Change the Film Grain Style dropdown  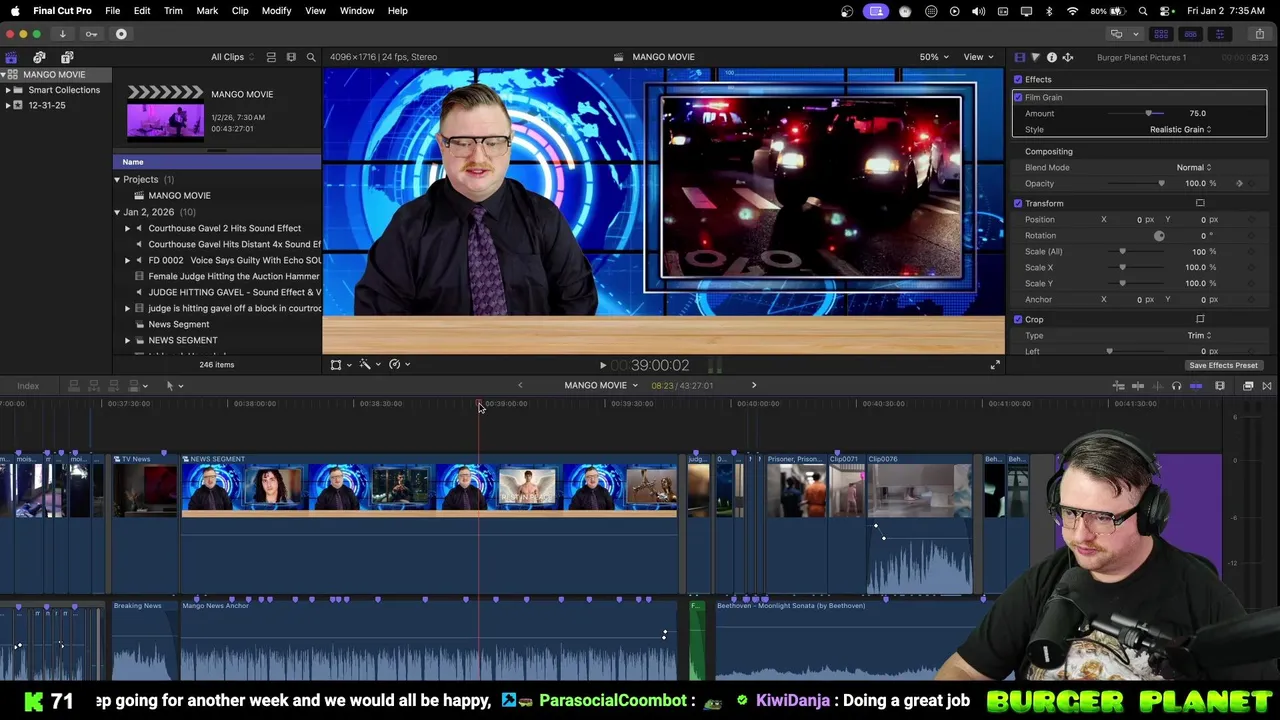coord(1180,130)
